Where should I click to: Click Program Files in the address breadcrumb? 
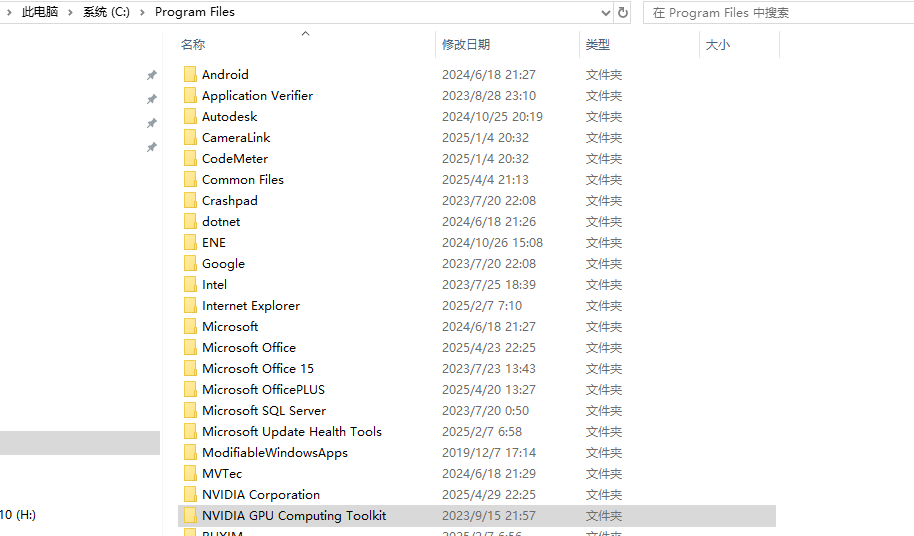(x=195, y=12)
